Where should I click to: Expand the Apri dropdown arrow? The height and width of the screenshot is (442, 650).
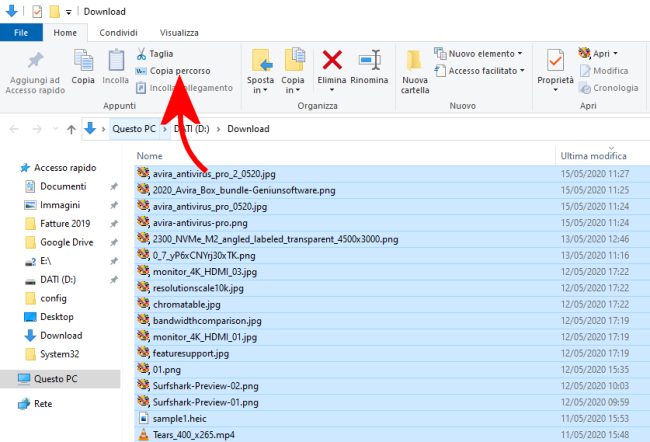615,53
